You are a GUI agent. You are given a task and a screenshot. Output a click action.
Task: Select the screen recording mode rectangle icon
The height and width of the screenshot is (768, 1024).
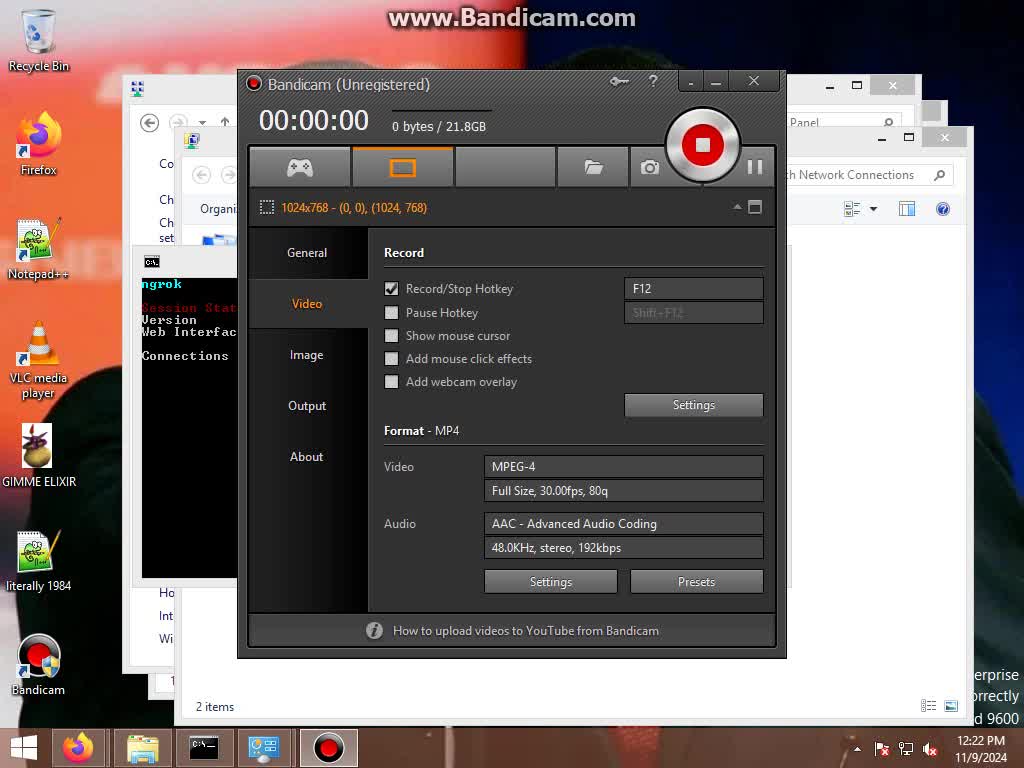click(x=402, y=168)
